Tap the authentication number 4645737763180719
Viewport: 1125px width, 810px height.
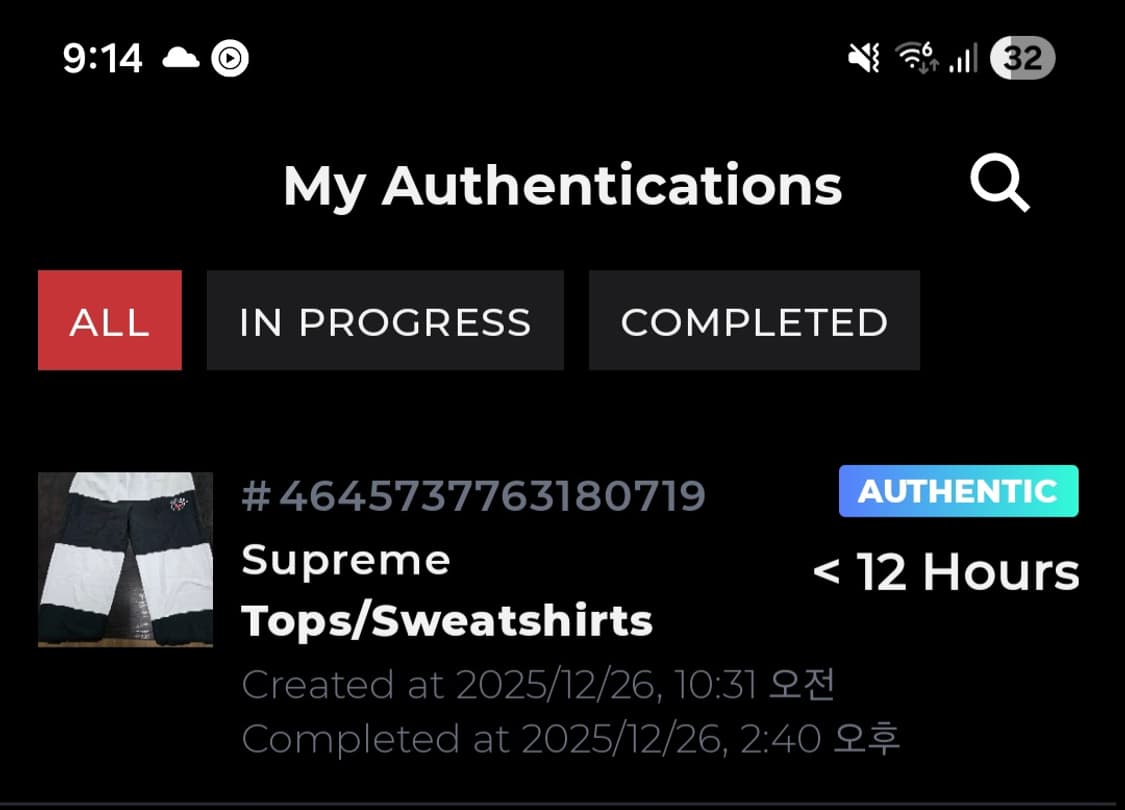[x=474, y=494]
